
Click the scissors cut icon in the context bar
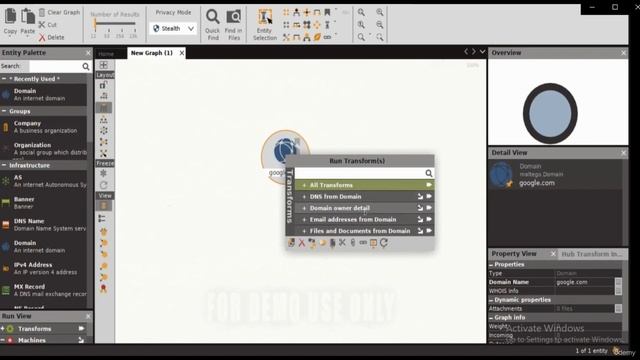342,243
